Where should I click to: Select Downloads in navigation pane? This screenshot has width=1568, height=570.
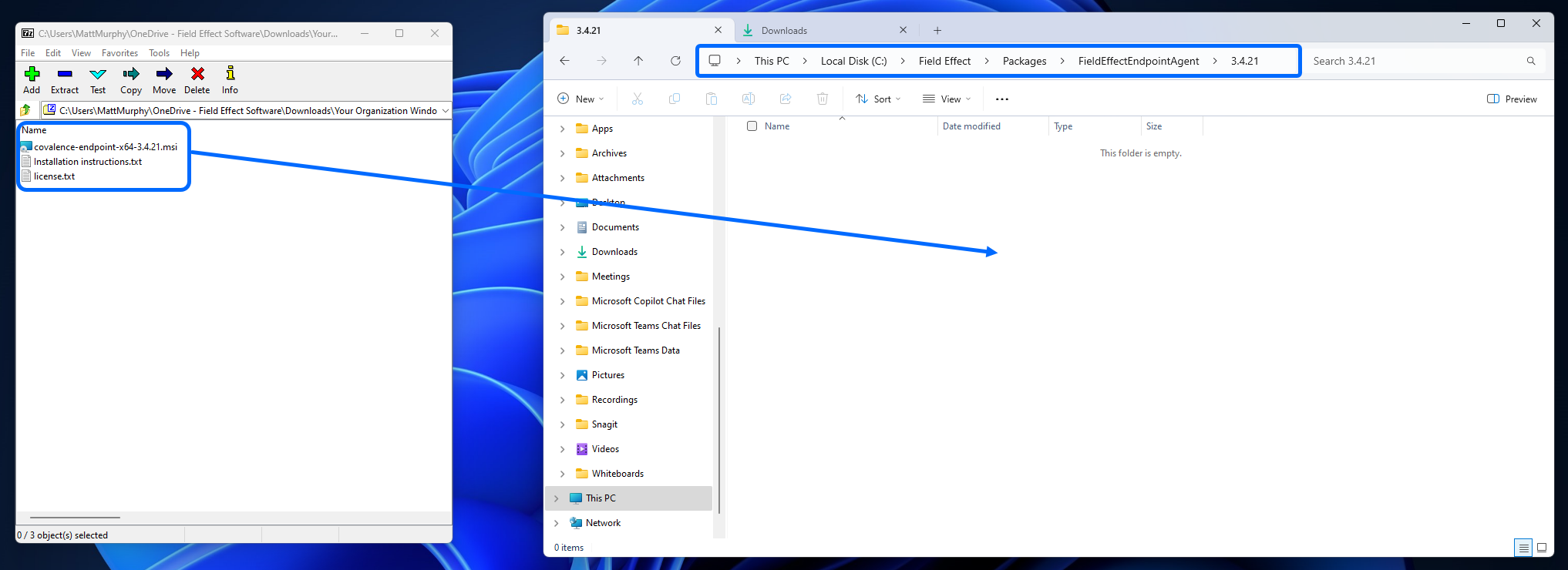tap(614, 252)
